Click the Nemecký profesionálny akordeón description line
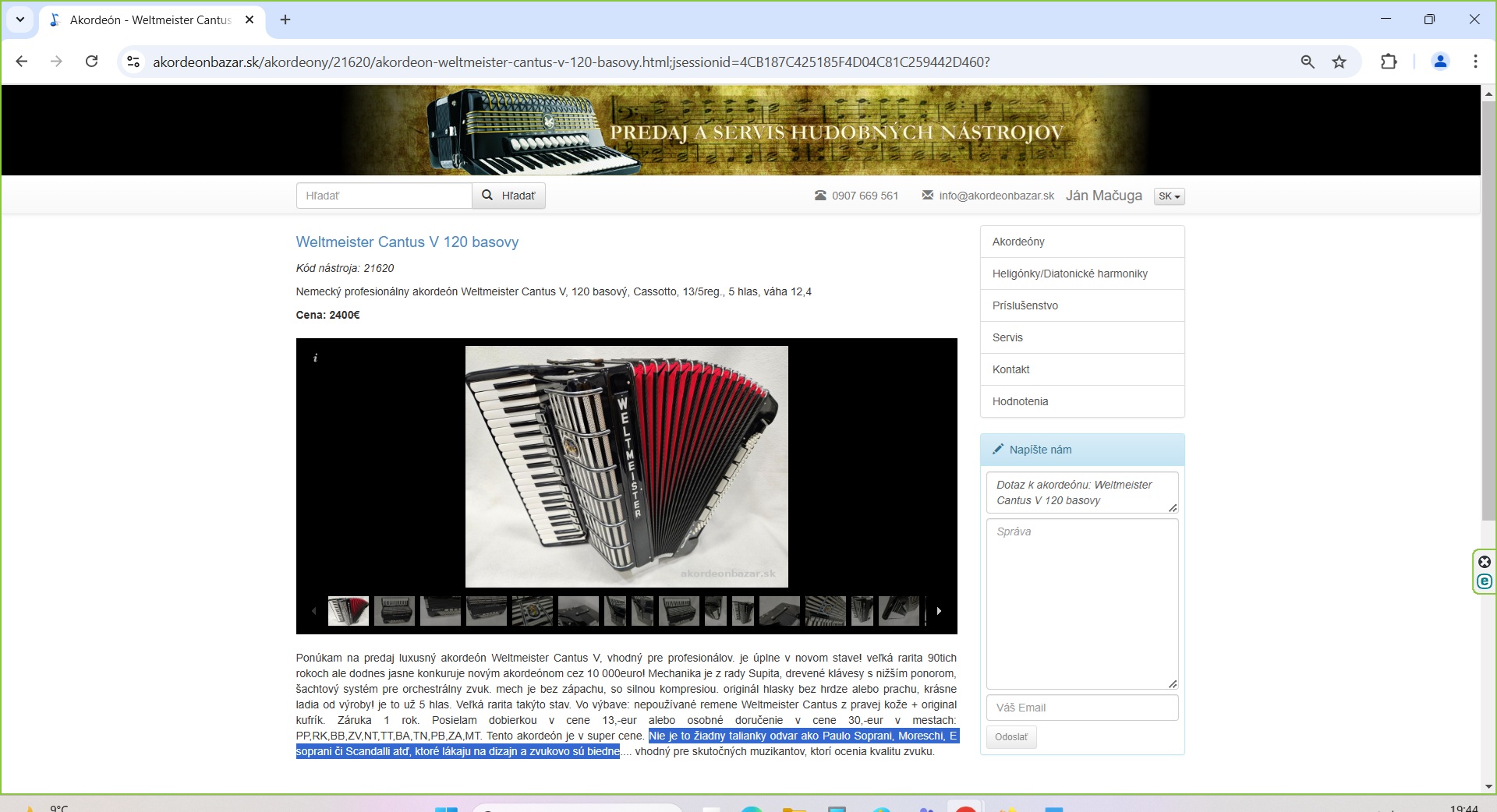 pos(554,291)
